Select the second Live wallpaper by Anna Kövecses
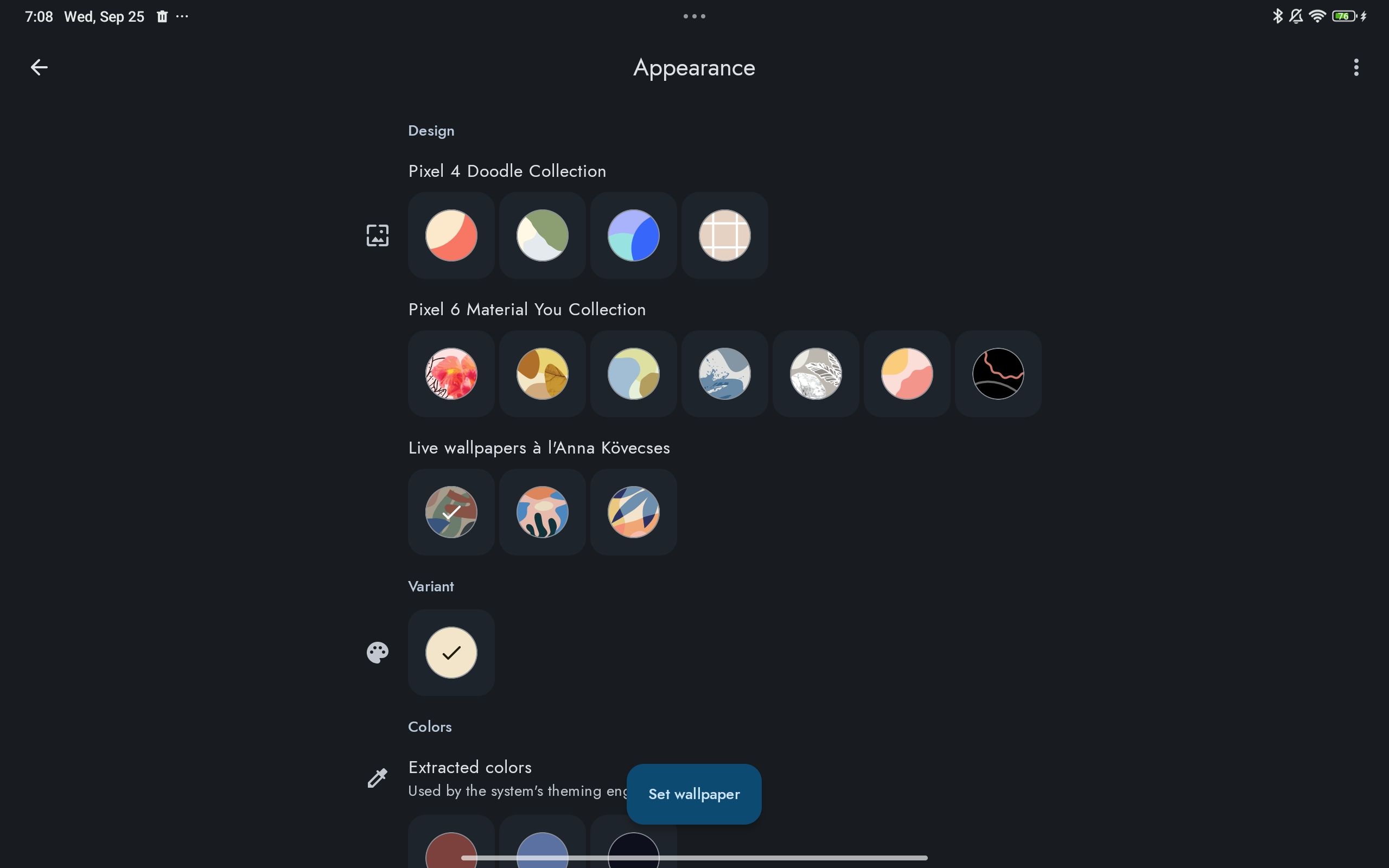 coord(542,511)
